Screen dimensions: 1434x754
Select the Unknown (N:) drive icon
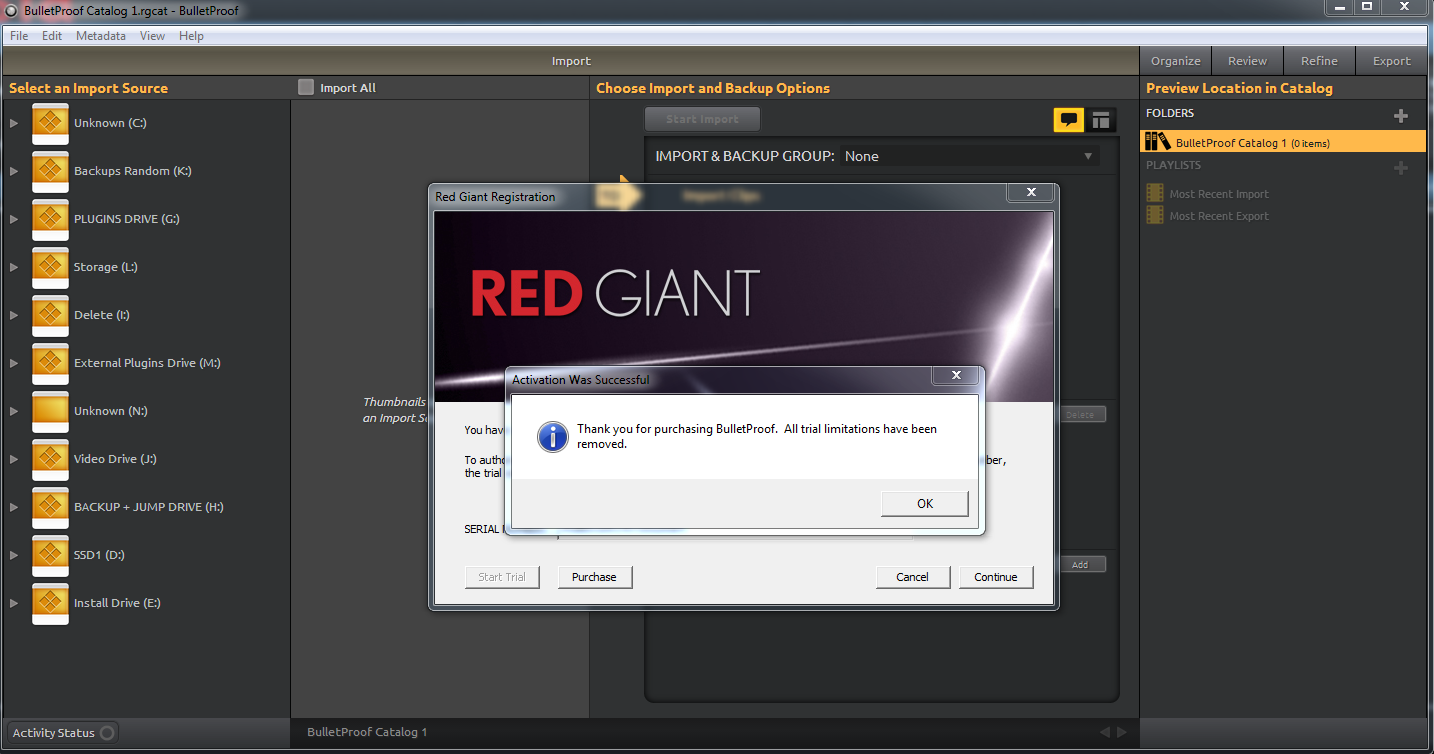50,411
